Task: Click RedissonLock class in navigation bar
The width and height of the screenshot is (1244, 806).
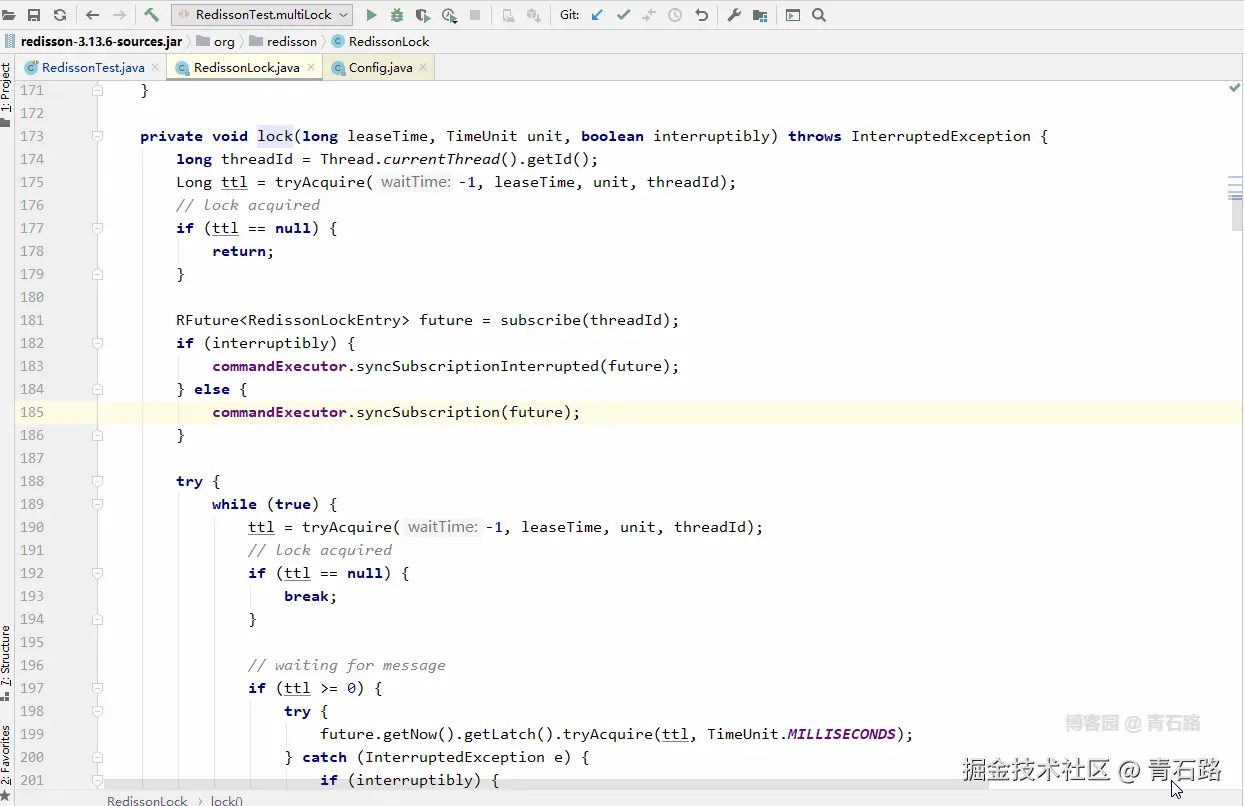Action: click(x=381, y=42)
